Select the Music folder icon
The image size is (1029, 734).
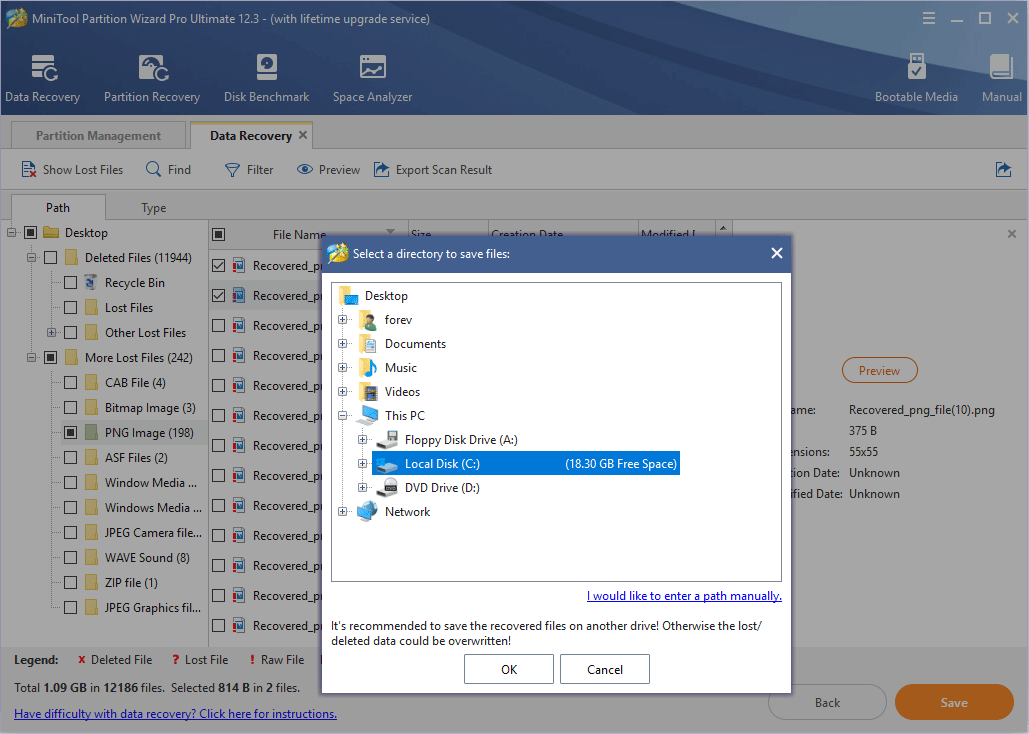coord(369,368)
